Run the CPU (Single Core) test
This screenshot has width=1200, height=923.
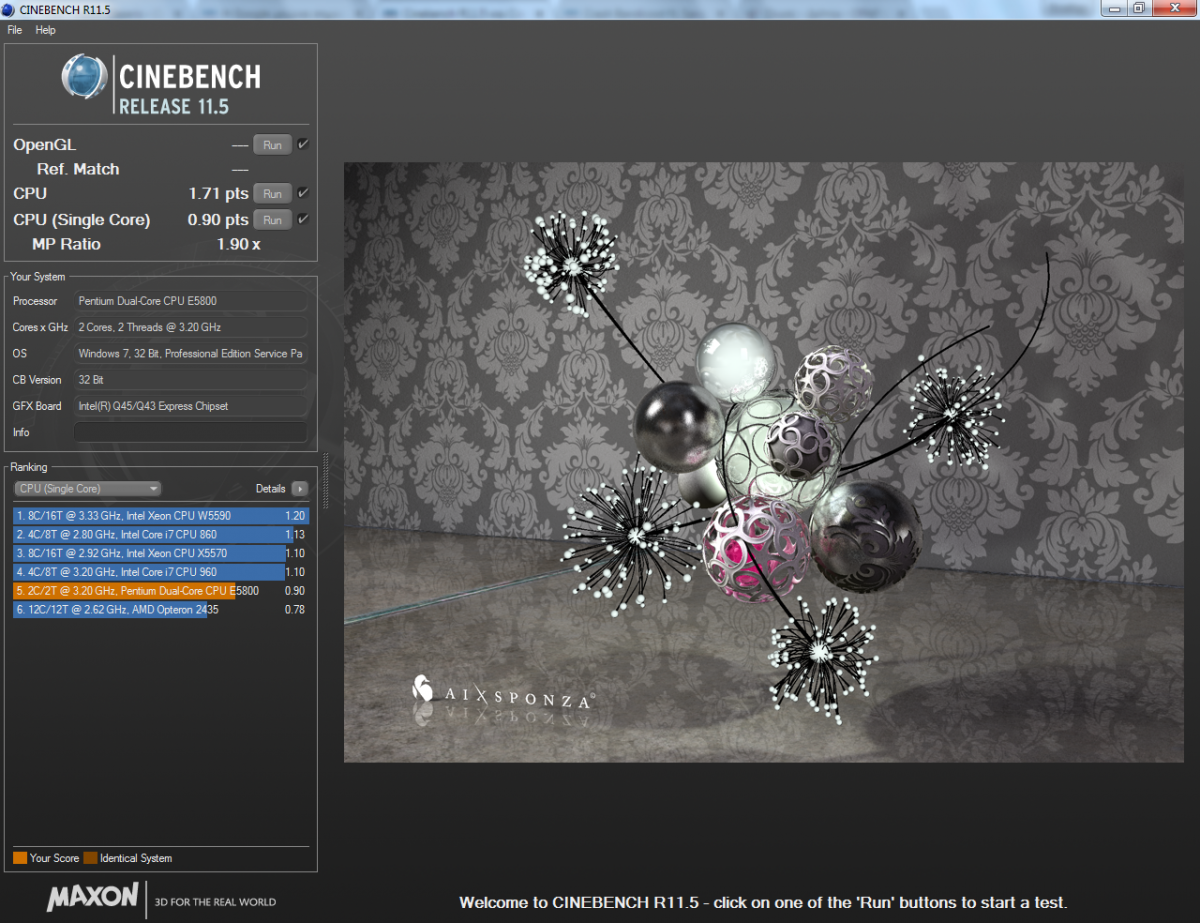pos(272,220)
